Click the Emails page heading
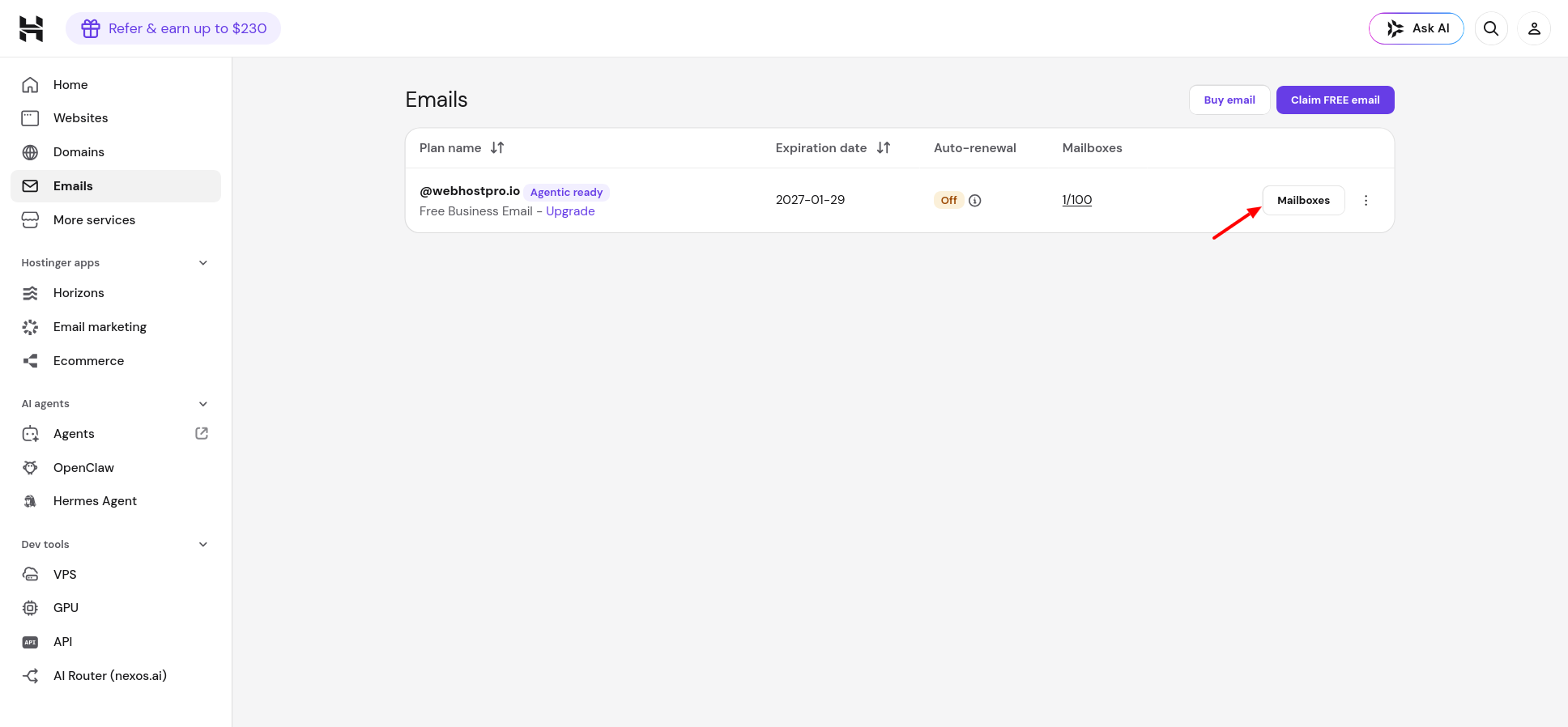 coord(437,100)
